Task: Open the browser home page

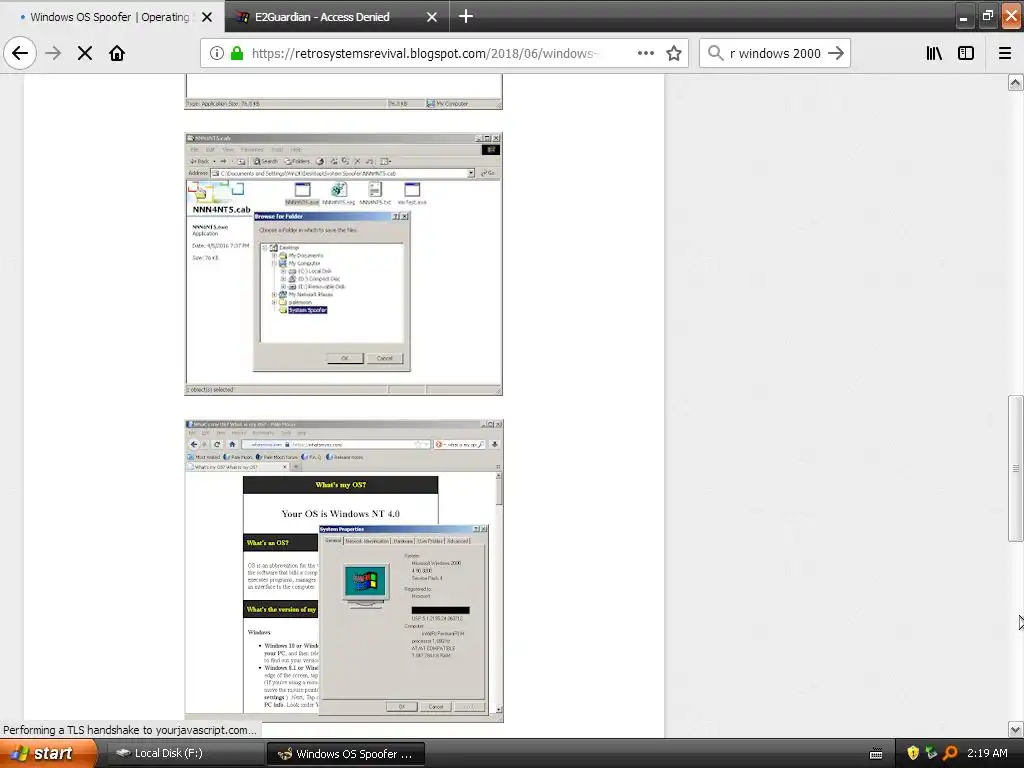Action: pyautogui.click(x=117, y=53)
